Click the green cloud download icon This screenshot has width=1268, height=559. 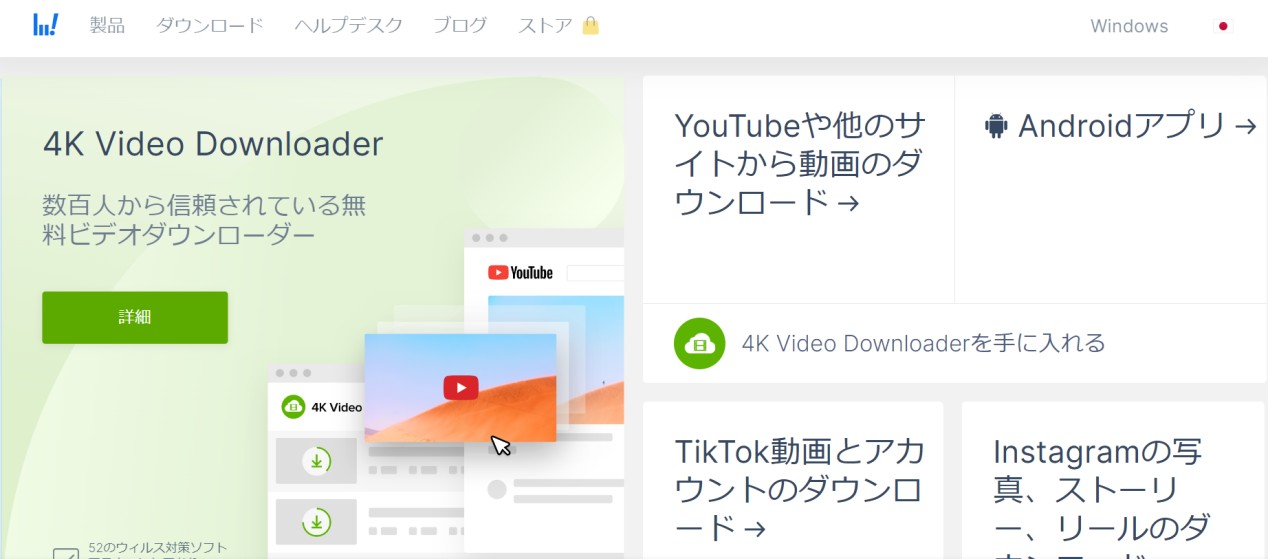pos(700,343)
